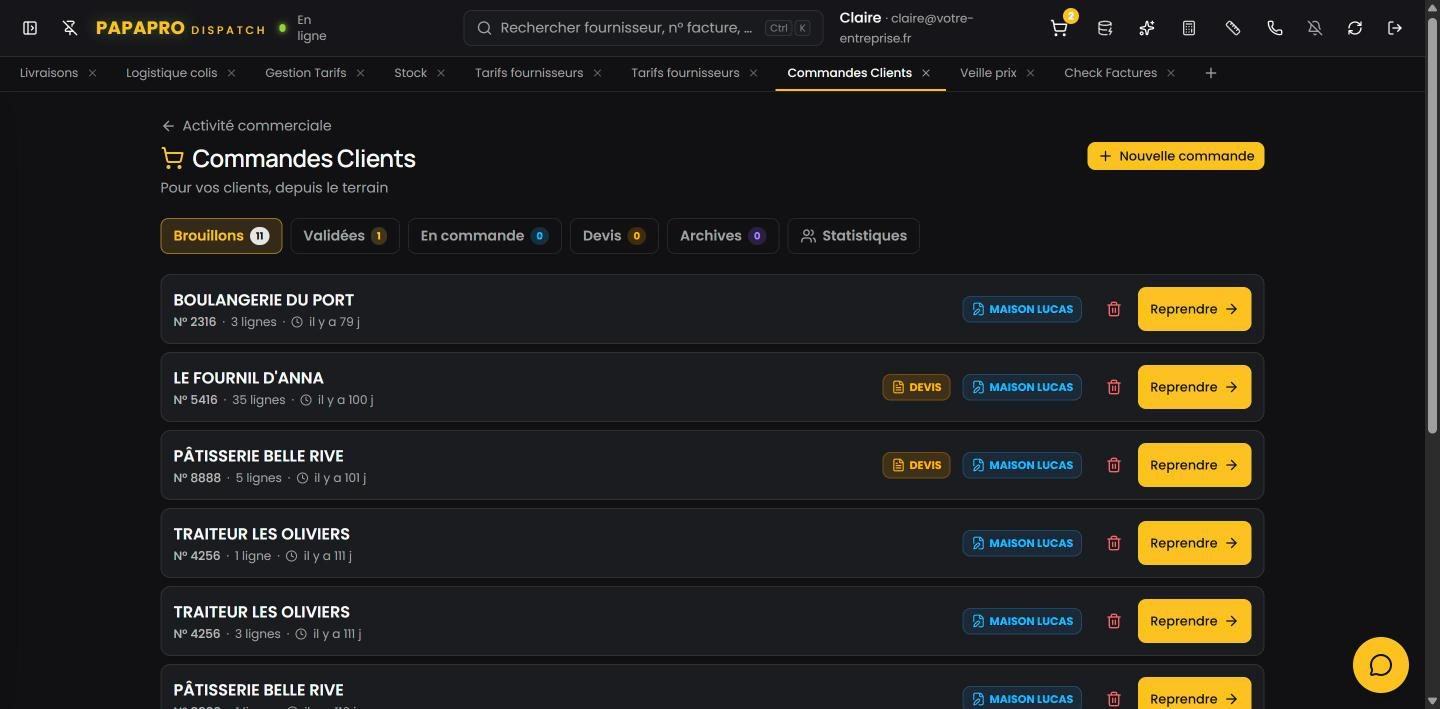Viewport: 1440px width, 709px height.
Task: Click DEVIS badge on PÂTISSERIE BELLE RIVE 8888
Action: (x=916, y=465)
